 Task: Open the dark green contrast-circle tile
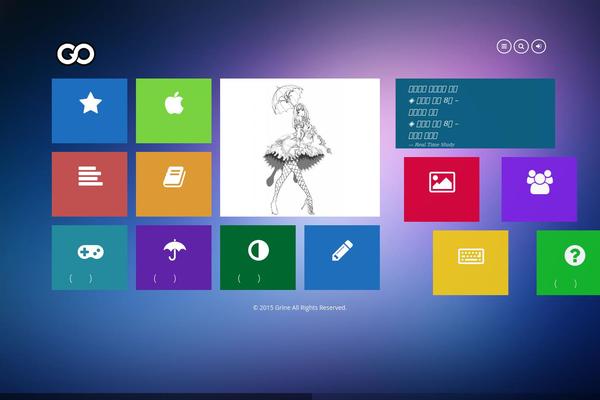click(258, 258)
